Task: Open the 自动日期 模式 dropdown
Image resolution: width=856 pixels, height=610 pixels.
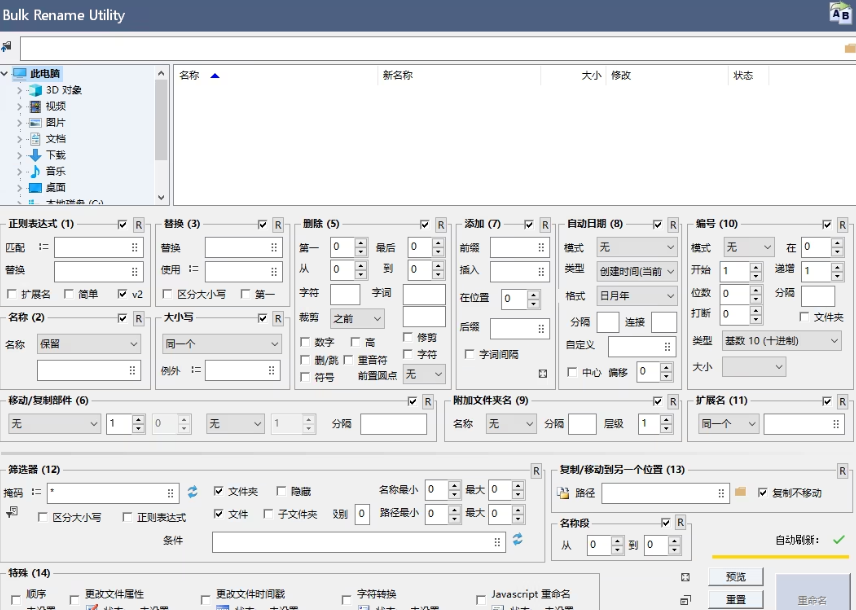Action: click(x=637, y=247)
